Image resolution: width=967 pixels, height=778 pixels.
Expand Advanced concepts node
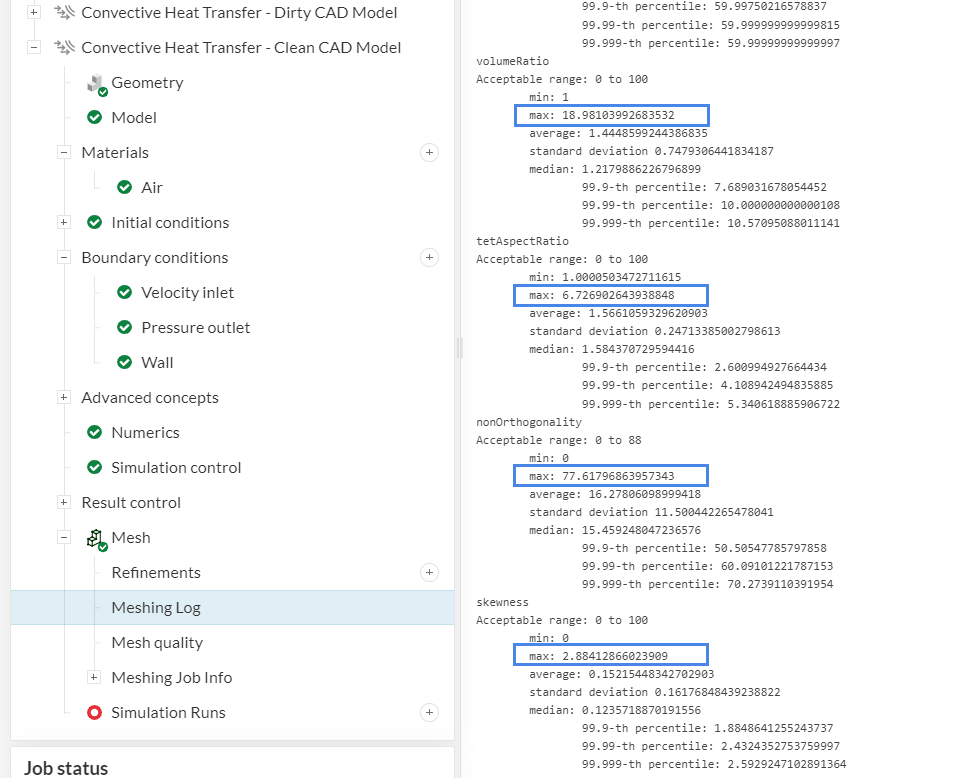64,397
